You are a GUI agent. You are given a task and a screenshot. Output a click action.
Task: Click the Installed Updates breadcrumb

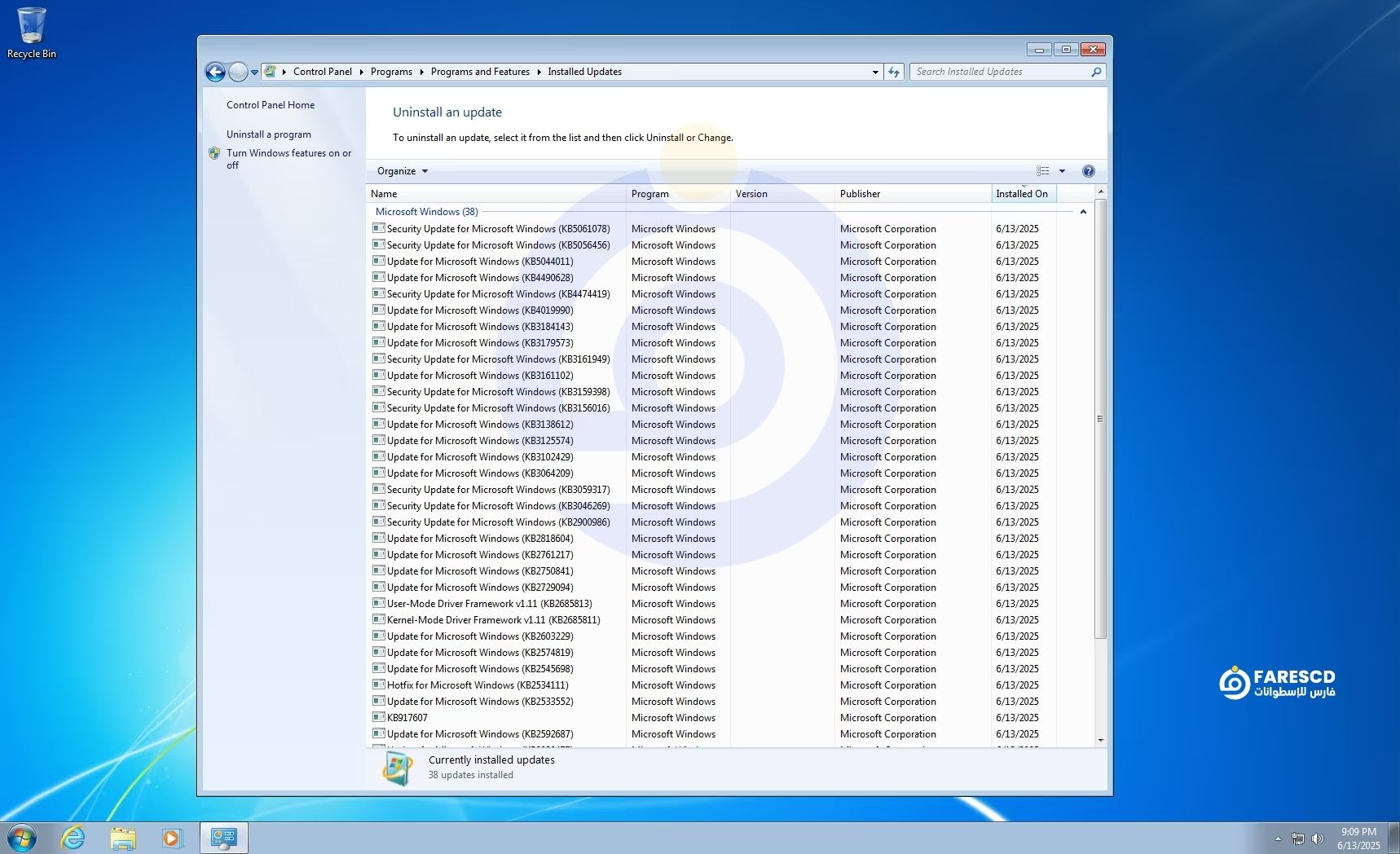coord(584,72)
